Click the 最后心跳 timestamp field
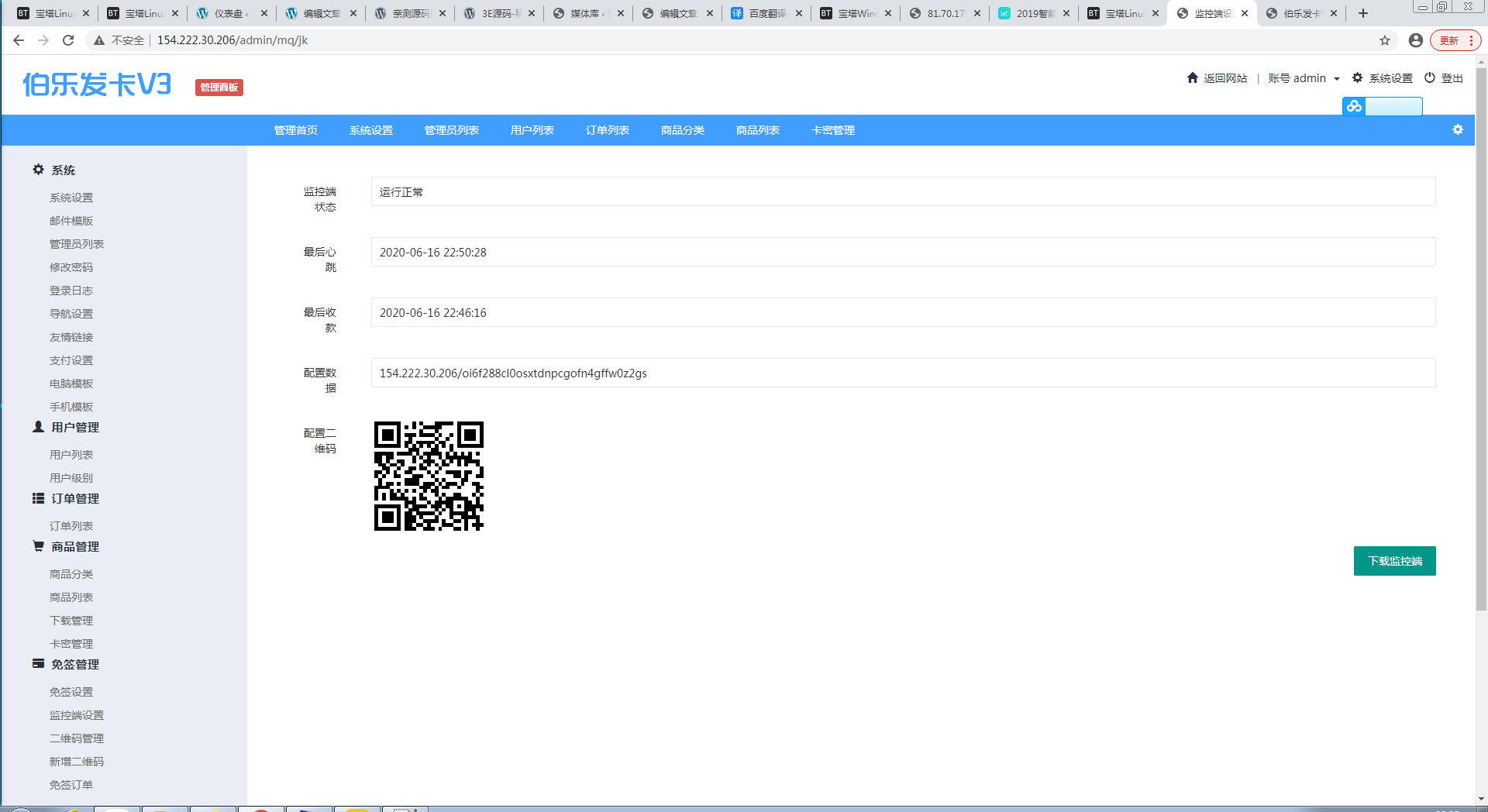This screenshot has height=812, width=1488. click(903, 252)
